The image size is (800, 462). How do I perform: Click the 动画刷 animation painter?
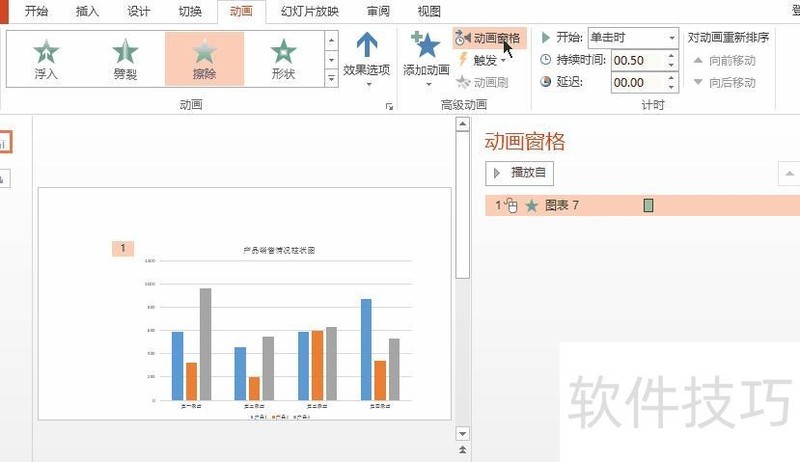click(482, 82)
